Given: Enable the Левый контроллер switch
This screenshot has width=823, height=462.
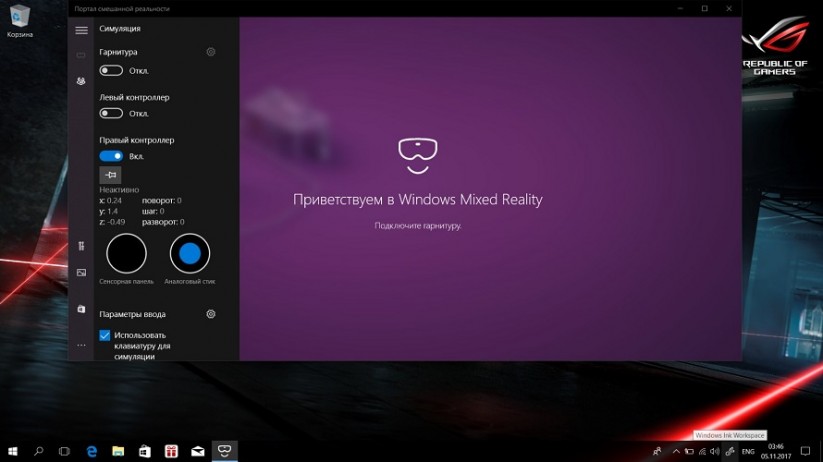Looking at the screenshot, I should click(x=111, y=113).
